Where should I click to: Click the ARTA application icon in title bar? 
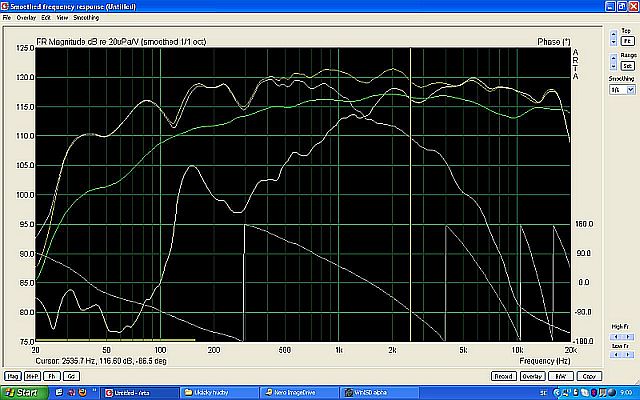point(5,7)
